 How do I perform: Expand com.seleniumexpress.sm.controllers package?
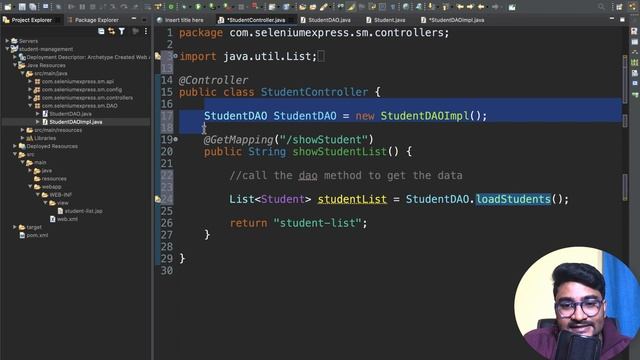(x=30, y=98)
